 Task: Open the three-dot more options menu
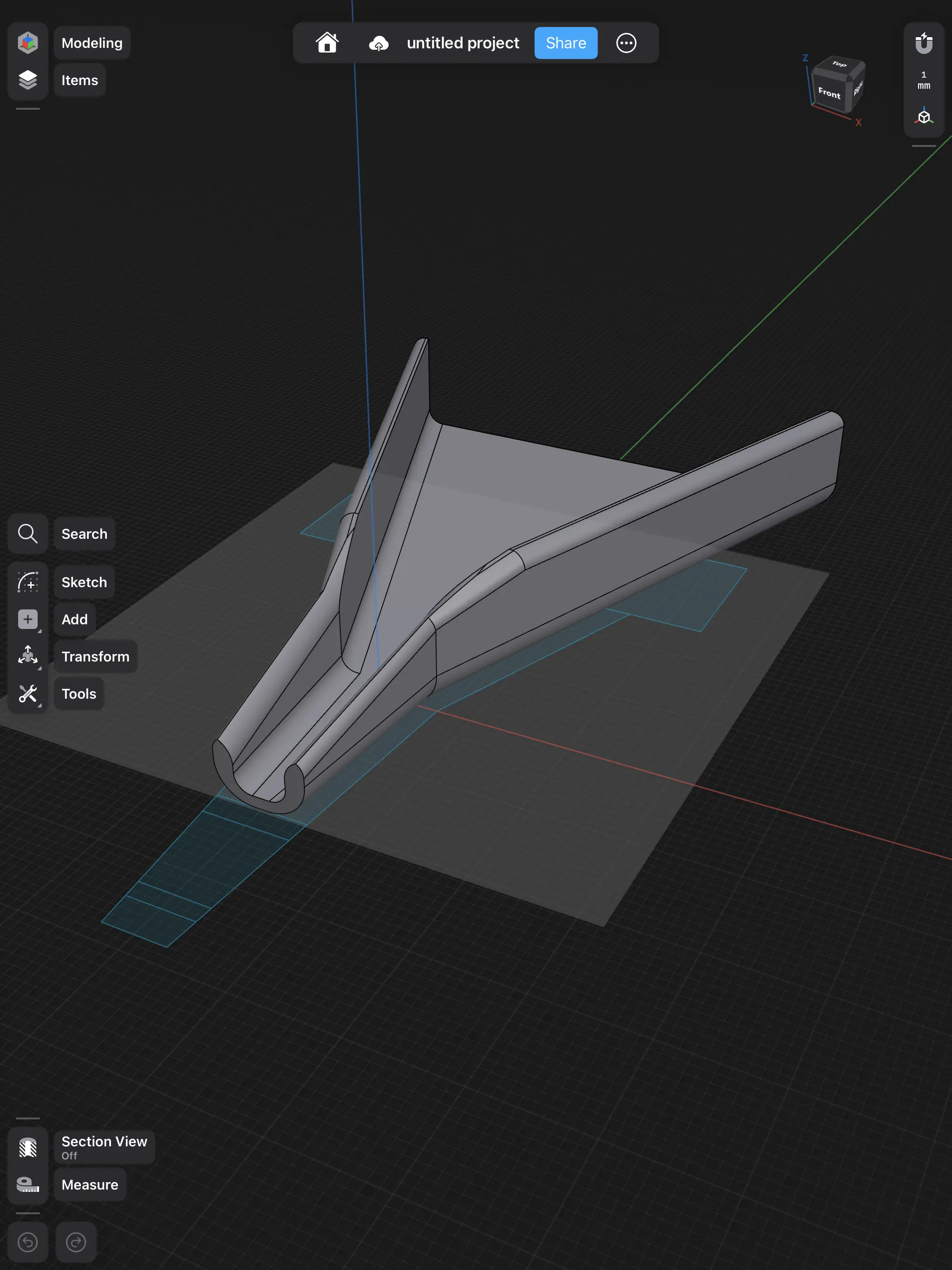pos(626,42)
